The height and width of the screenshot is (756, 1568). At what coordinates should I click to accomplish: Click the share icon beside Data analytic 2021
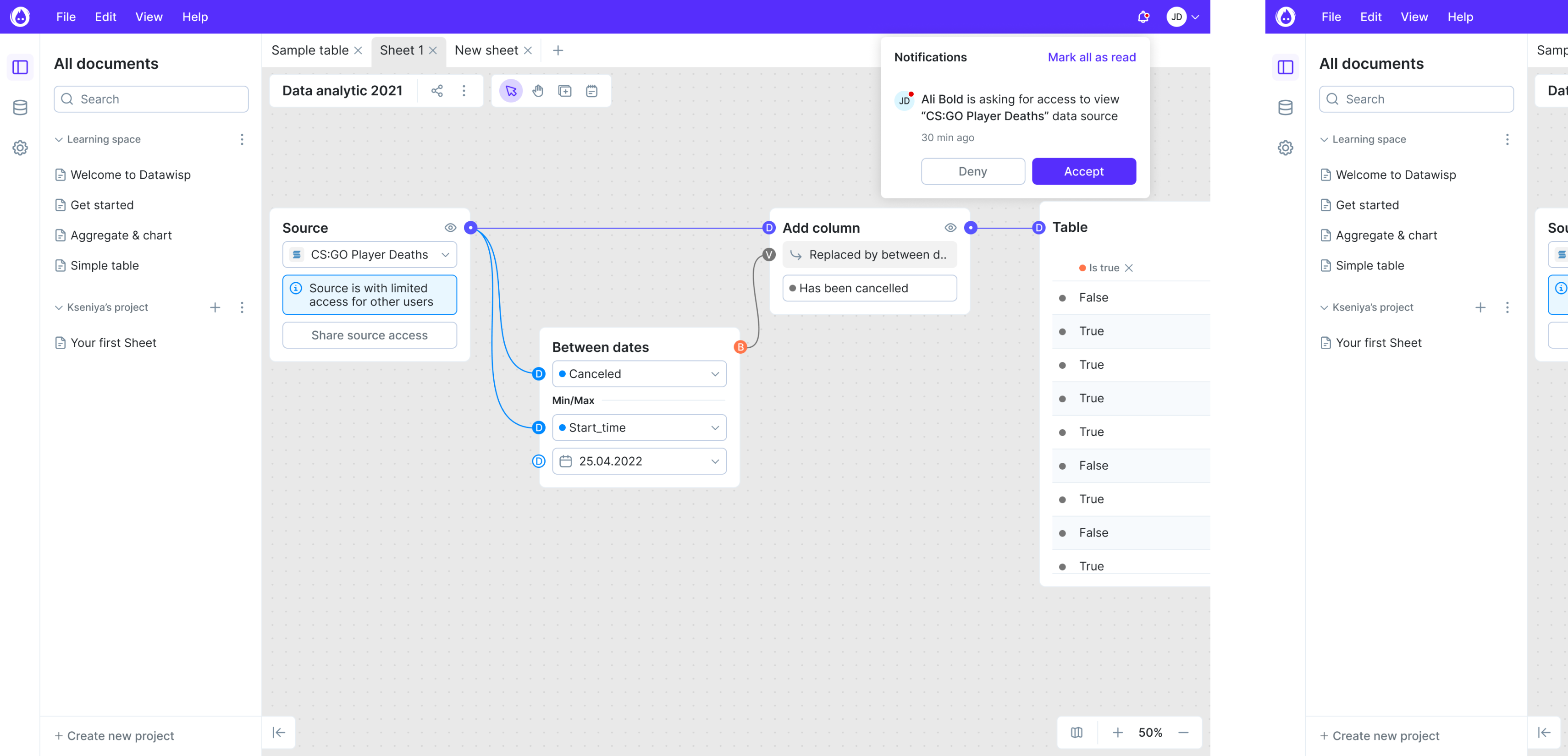pyautogui.click(x=436, y=91)
